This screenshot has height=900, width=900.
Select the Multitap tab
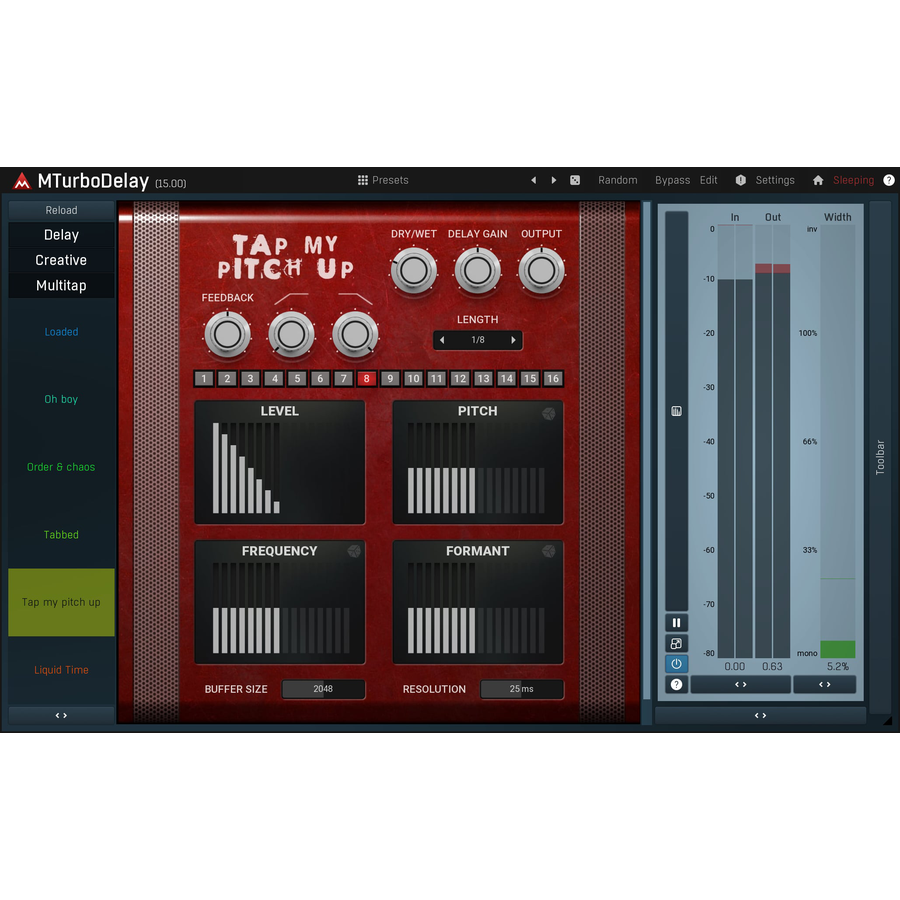pos(61,285)
